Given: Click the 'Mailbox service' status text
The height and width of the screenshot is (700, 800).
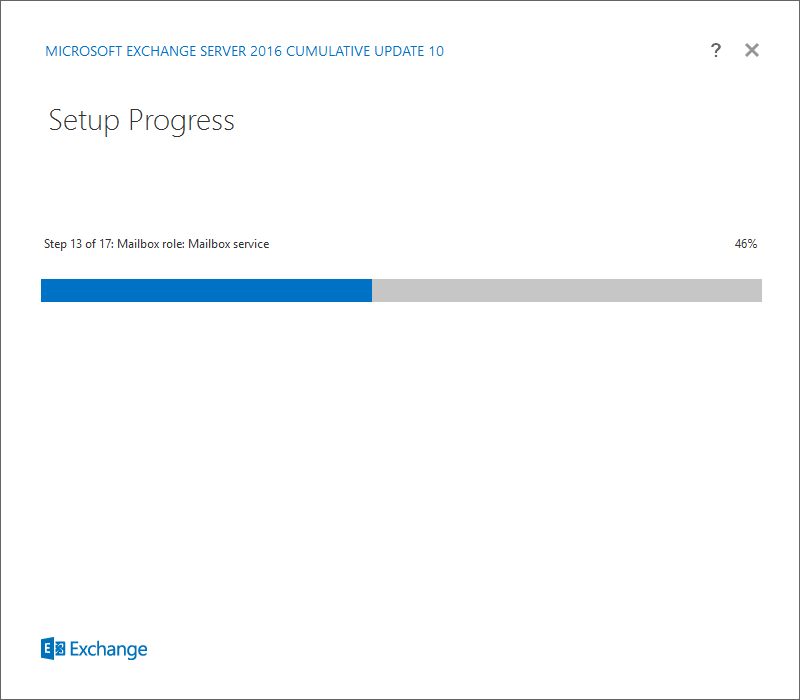Looking at the screenshot, I should point(229,244).
